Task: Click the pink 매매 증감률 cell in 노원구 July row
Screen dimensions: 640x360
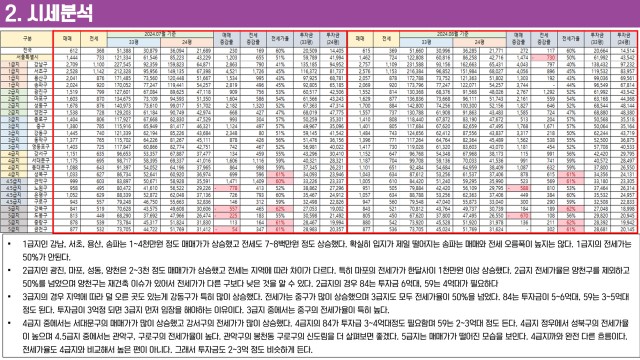Action: (227, 188)
